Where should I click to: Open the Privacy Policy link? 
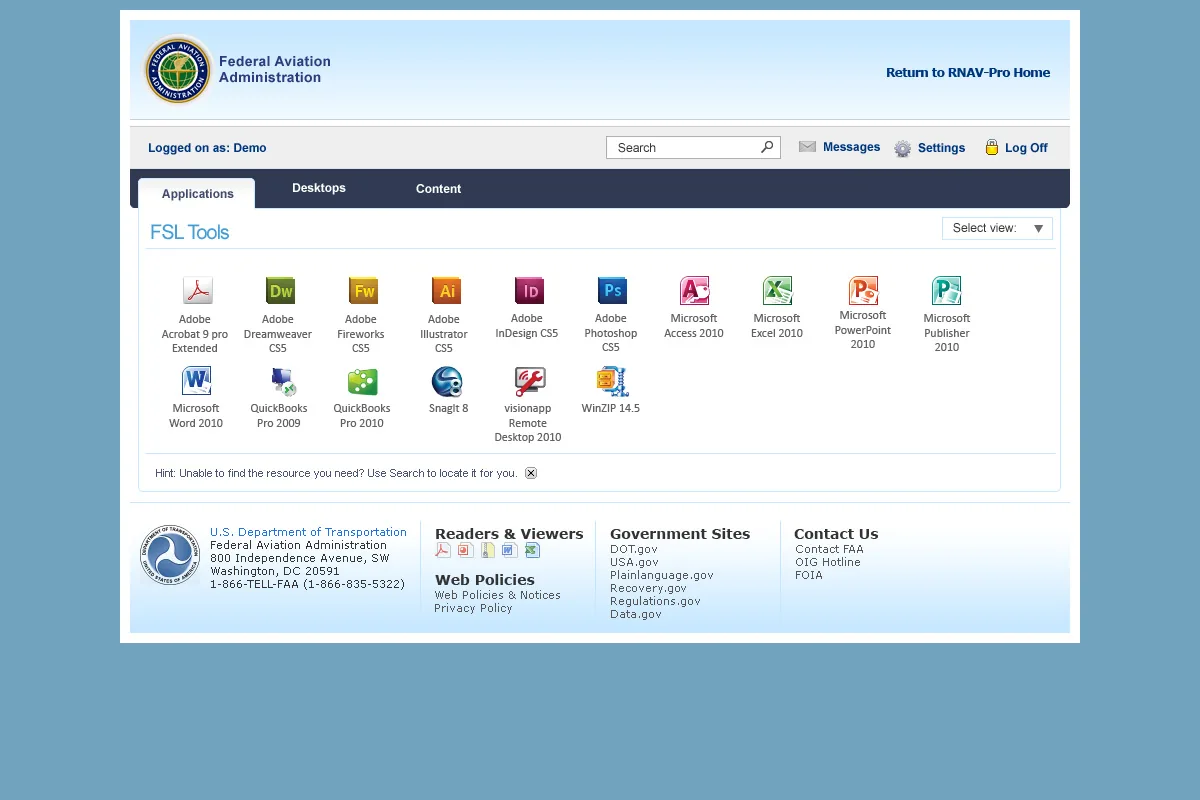pos(473,608)
